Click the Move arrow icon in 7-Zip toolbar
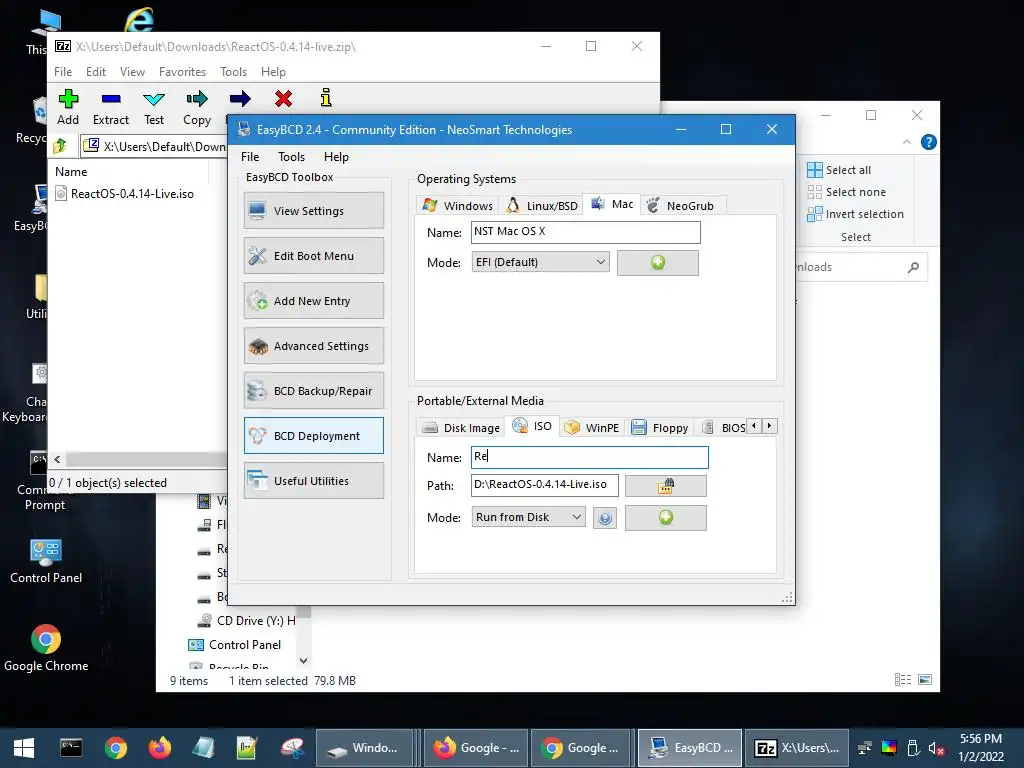The width and height of the screenshot is (1024, 768). pos(240,99)
